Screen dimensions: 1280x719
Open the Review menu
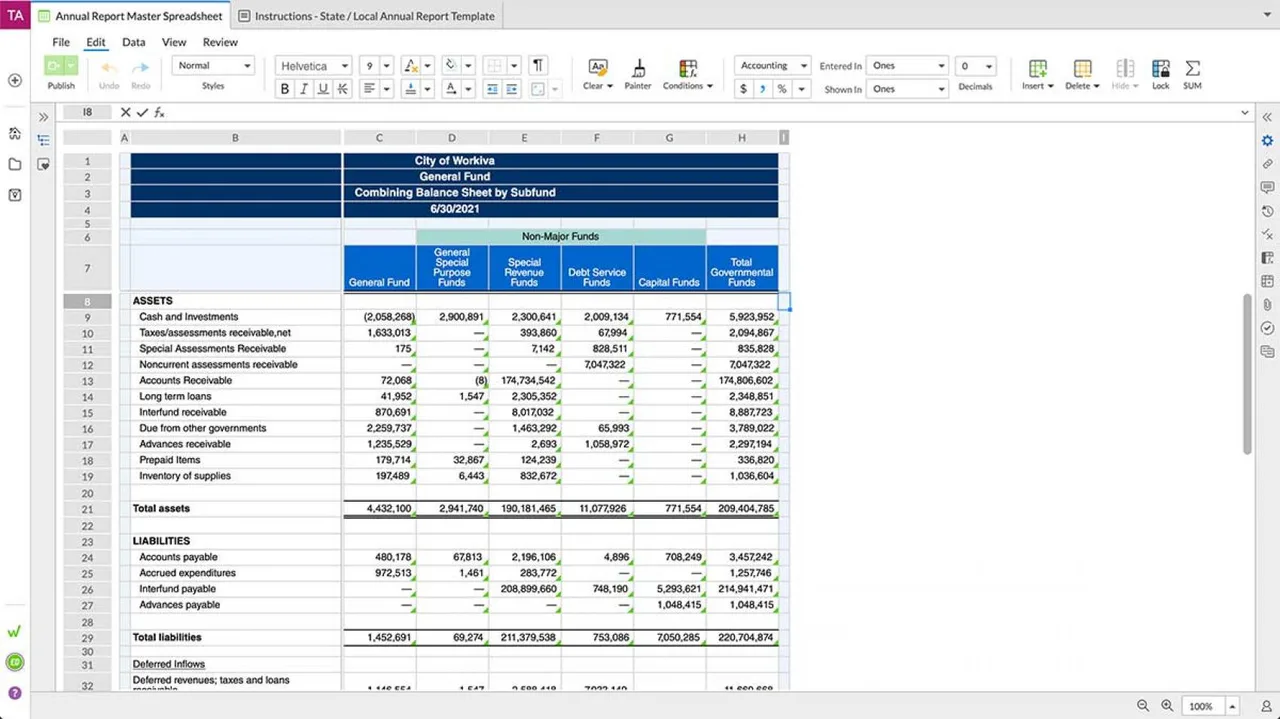point(220,42)
